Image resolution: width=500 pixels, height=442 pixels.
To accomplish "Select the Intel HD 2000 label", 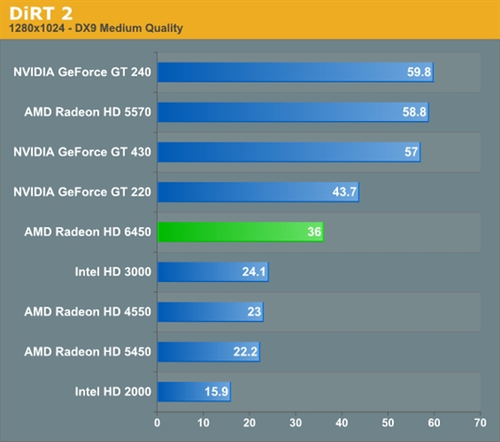I will pos(113,392).
